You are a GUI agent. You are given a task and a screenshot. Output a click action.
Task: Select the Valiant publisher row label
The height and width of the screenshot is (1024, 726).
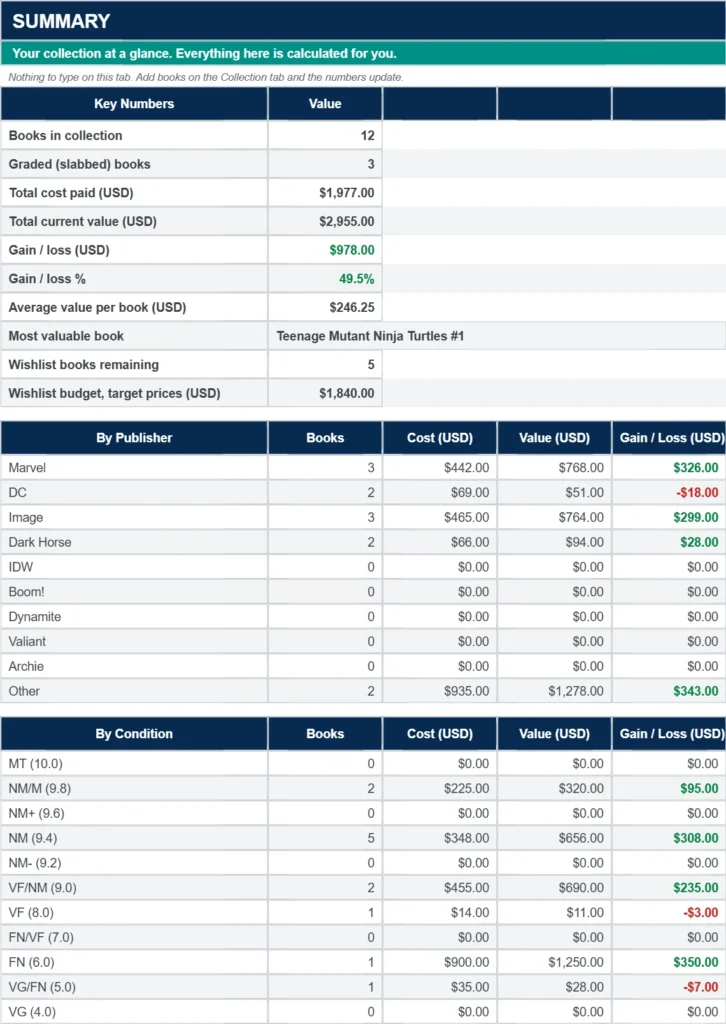point(27,641)
